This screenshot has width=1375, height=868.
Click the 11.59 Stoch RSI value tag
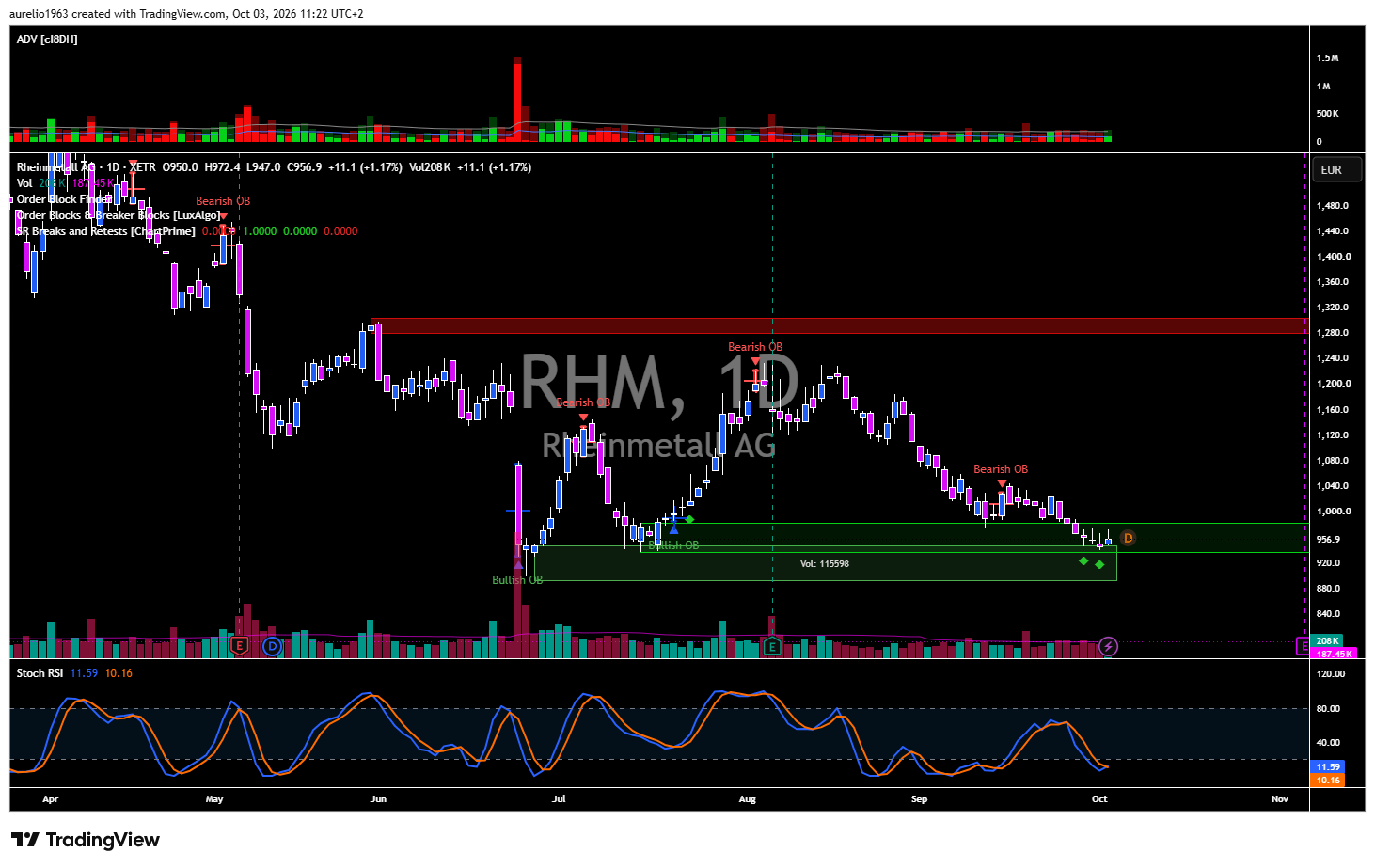pos(1328,767)
